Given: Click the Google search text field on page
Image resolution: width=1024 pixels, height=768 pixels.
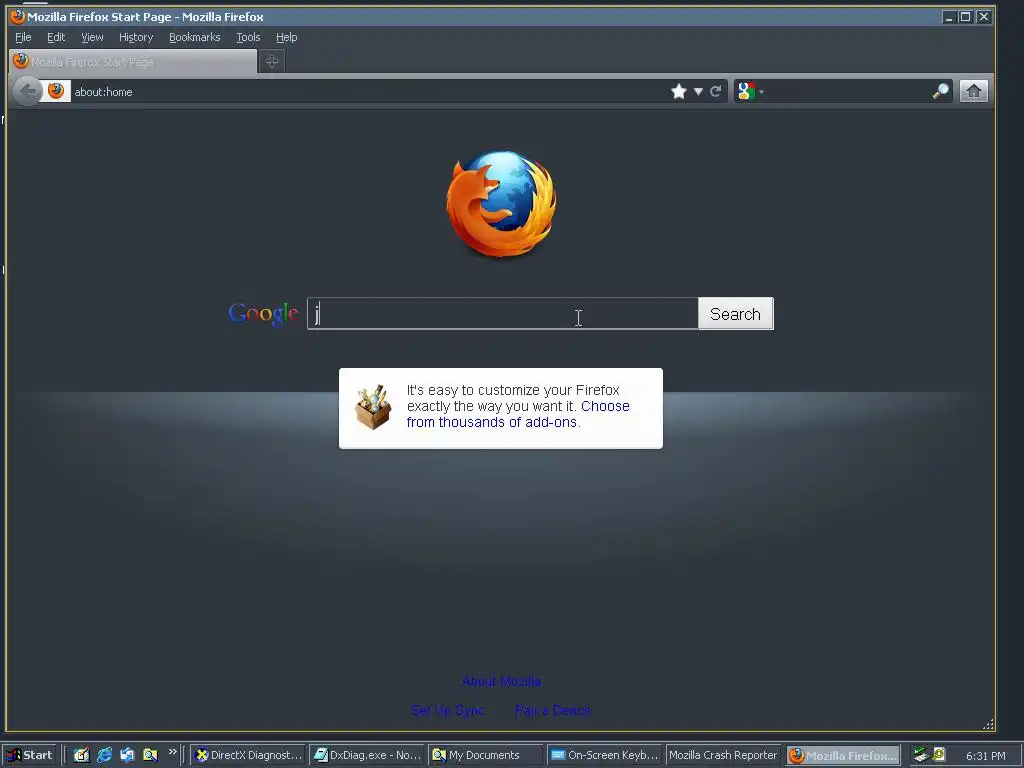Looking at the screenshot, I should point(502,313).
